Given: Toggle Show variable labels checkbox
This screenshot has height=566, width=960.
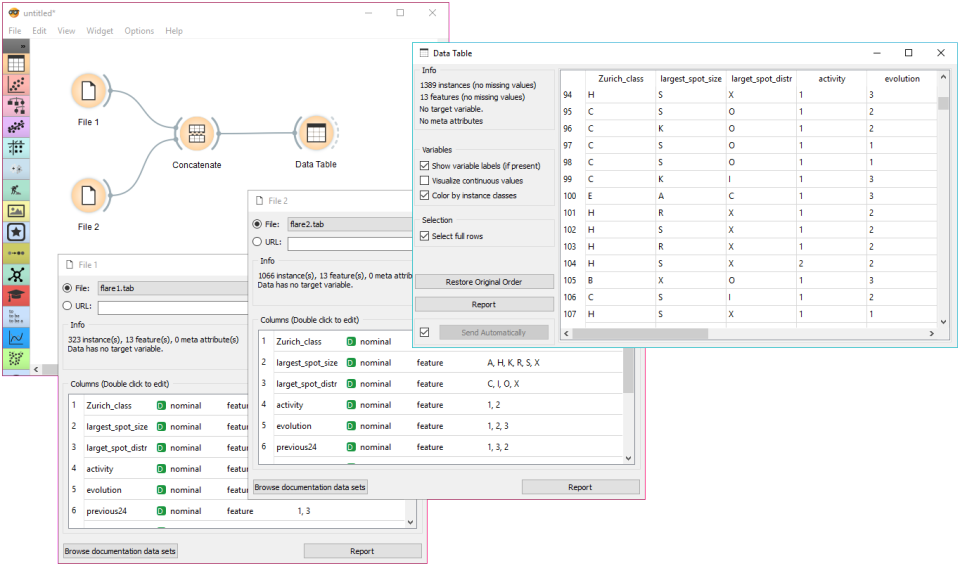Looking at the screenshot, I should pyautogui.click(x=424, y=166).
